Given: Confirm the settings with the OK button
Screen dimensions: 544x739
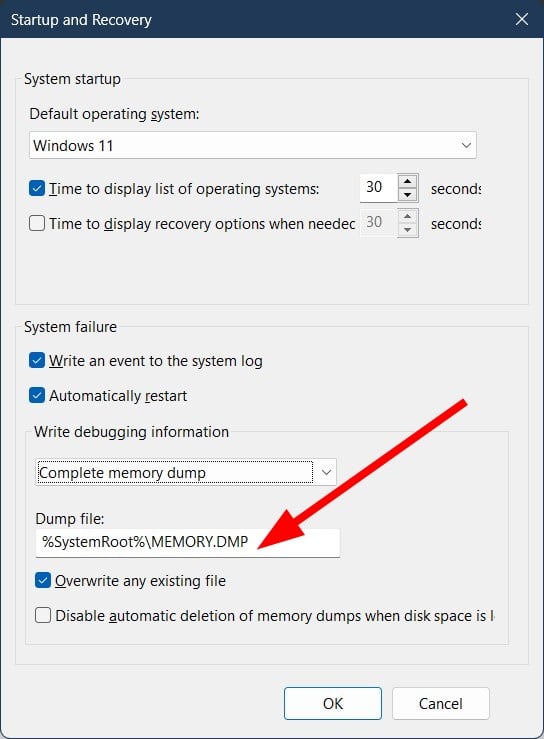Looking at the screenshot, I should 333,703.
